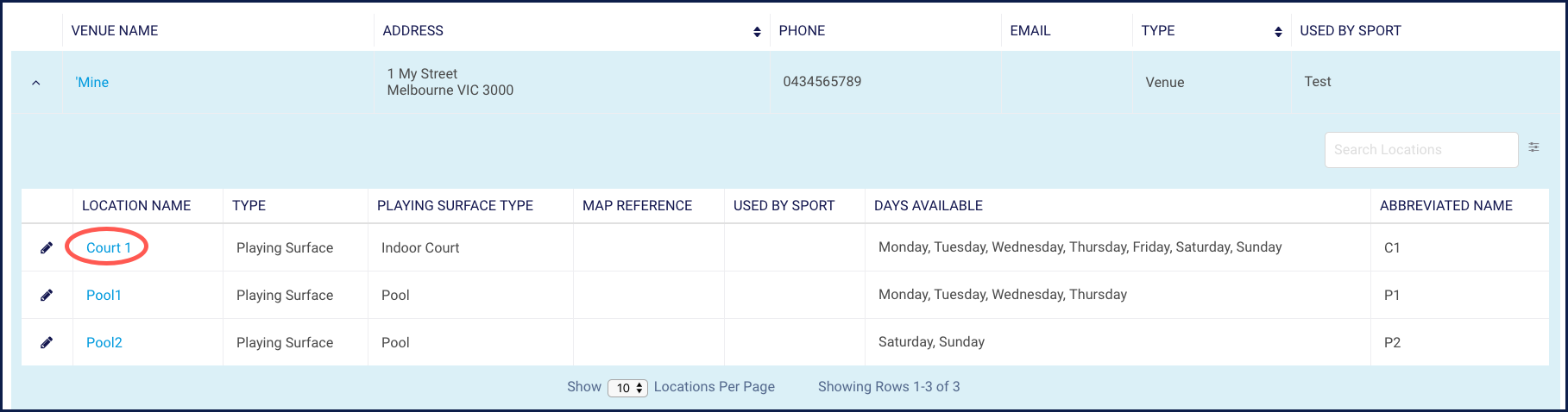
Task: Edit Court 1 with pencil icon
Action: point(47,248)
